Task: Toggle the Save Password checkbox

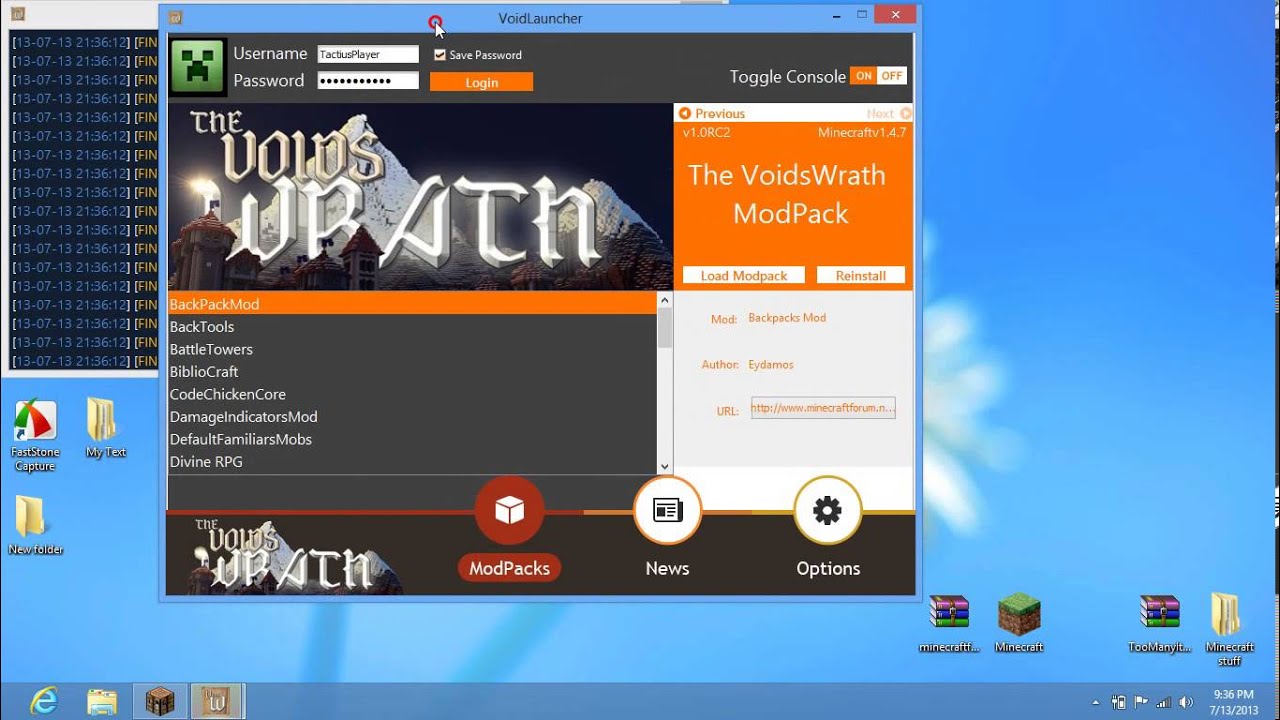Action: click(439, 55)
